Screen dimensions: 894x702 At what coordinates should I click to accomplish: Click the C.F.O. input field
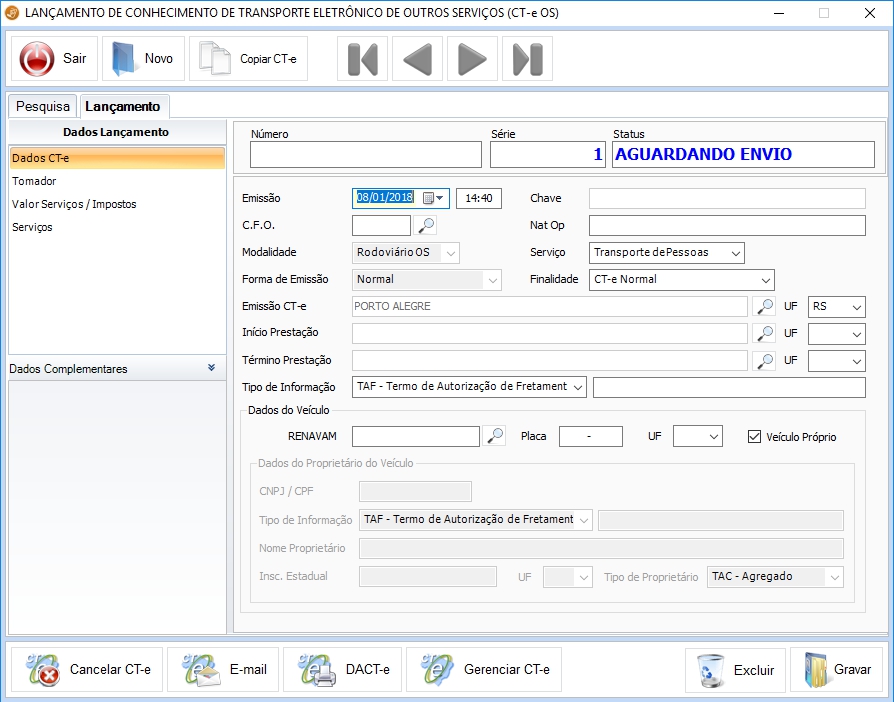381,225
